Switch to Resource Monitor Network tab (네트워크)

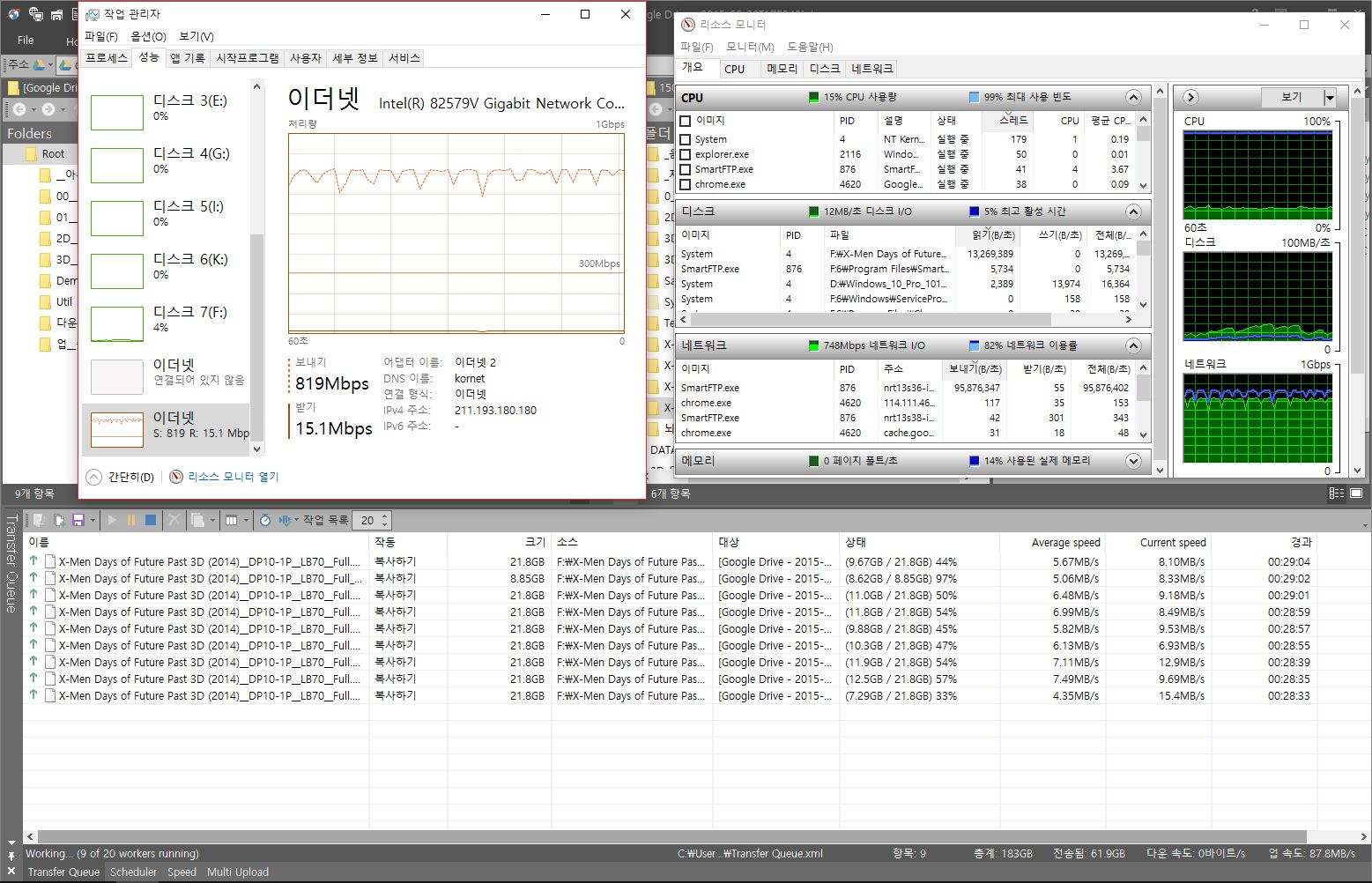tap(872, 69)
